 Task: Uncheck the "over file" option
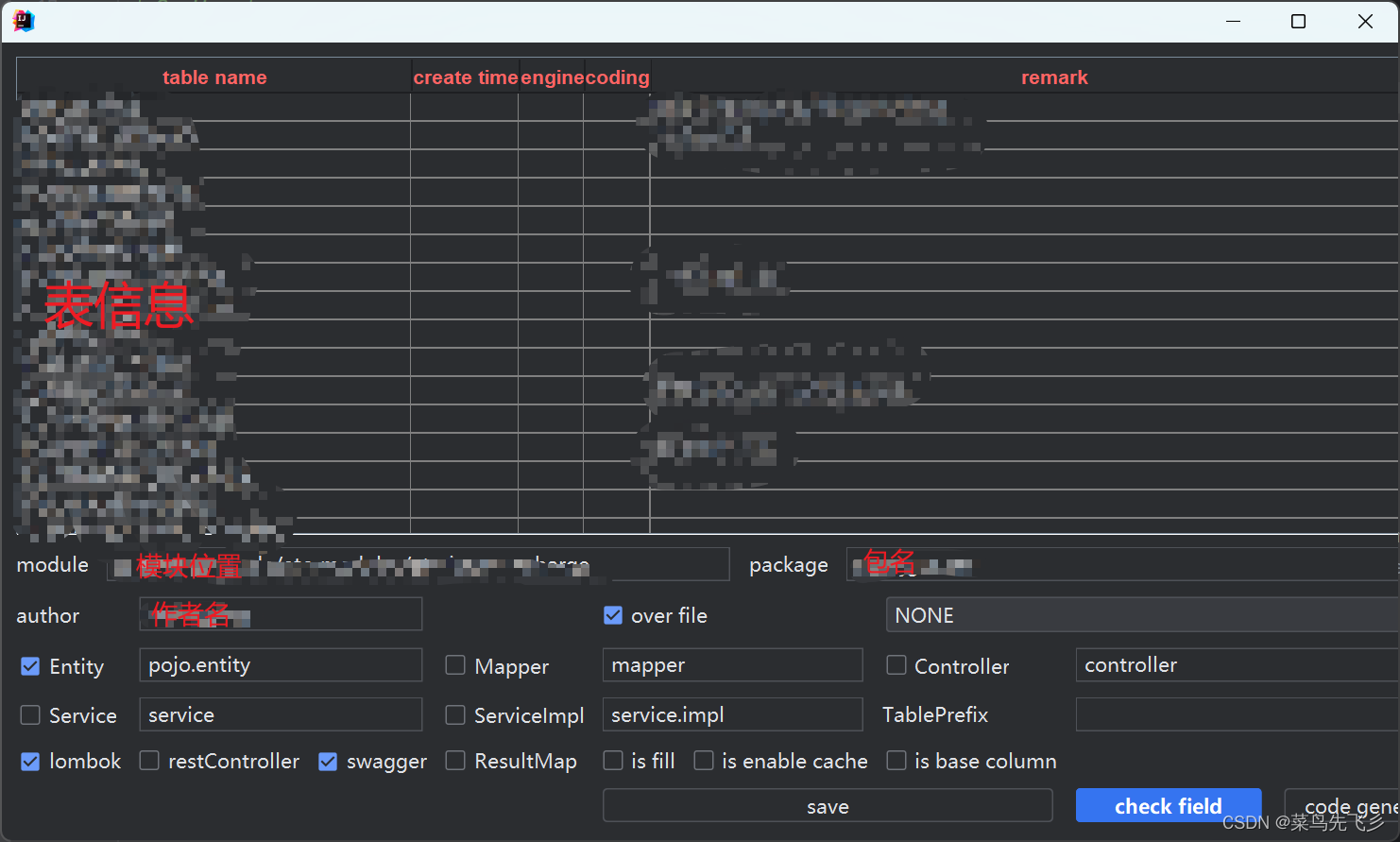(613, 614)
